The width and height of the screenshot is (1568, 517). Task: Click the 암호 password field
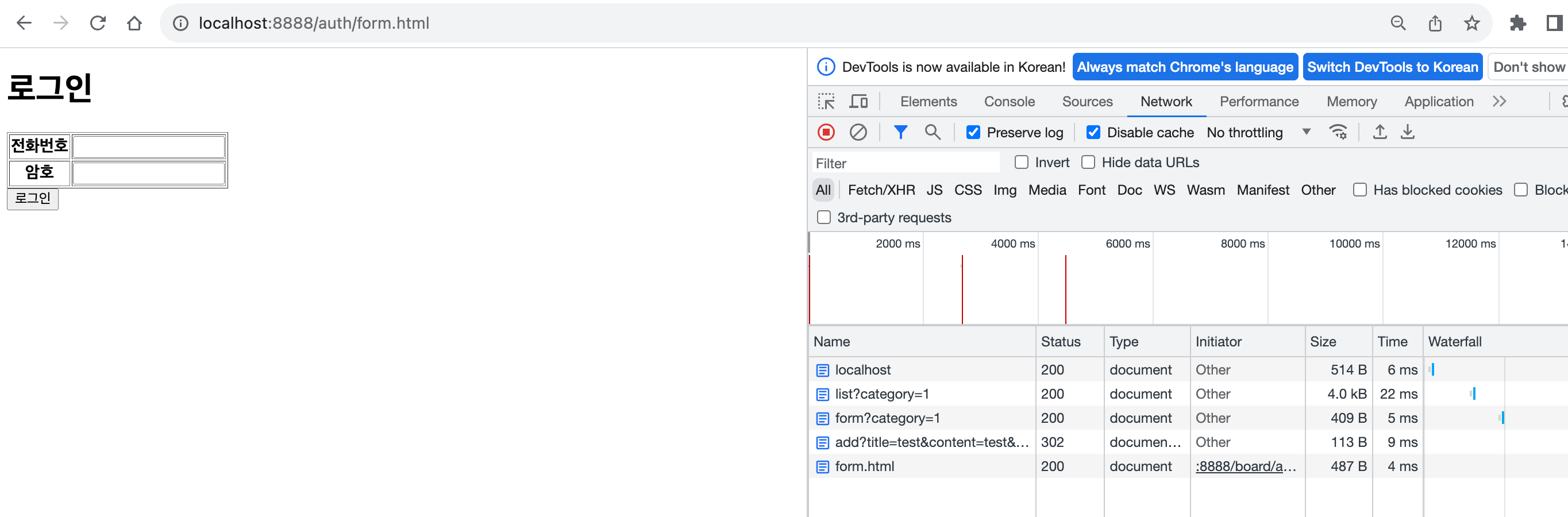click(x=149, y=173)
